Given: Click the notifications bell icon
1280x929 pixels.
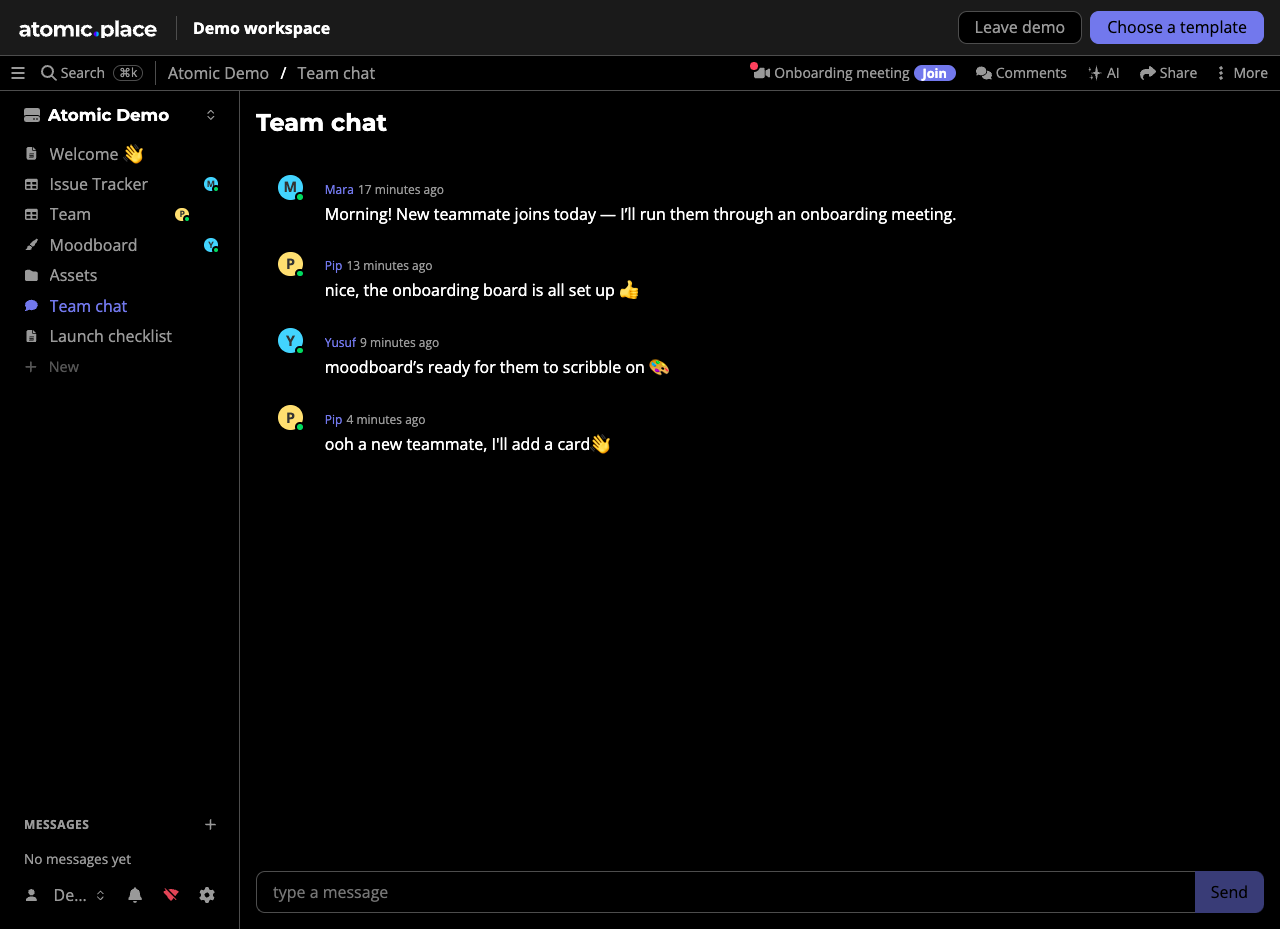Looking at the screenshot, I should coord(135,895).
